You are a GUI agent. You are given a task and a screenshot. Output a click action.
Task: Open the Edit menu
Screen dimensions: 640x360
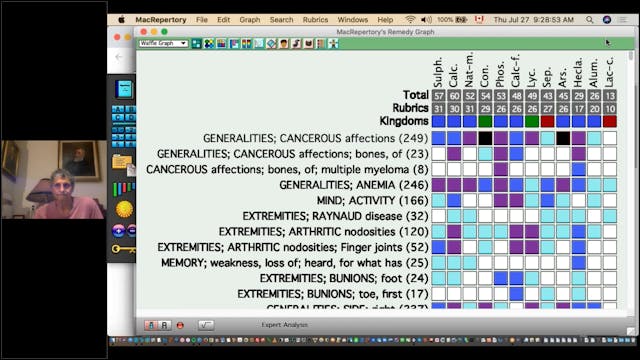click(223, 20)
